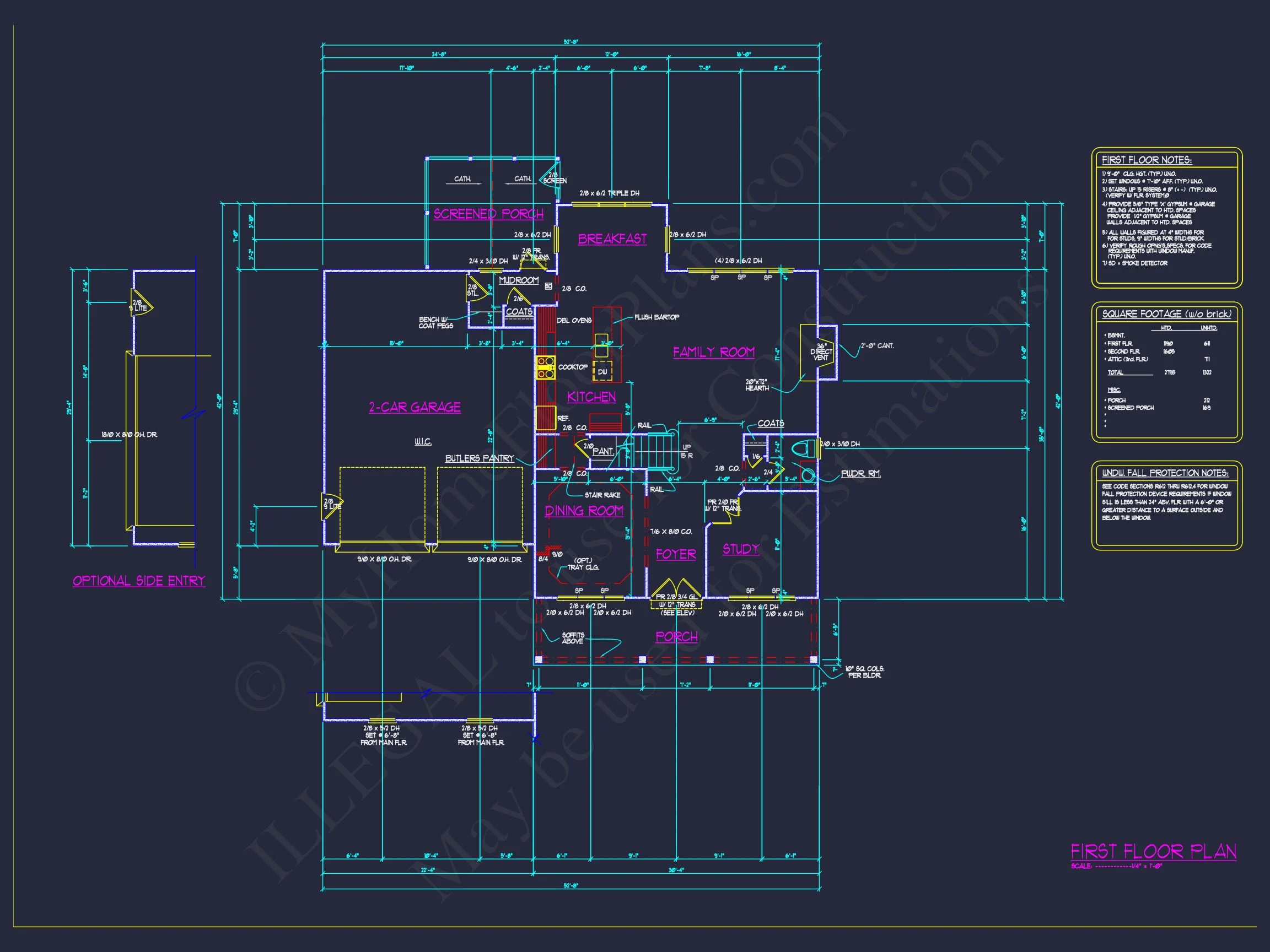Select the refrigerator box labeled REF.

(x=546, y=418)
